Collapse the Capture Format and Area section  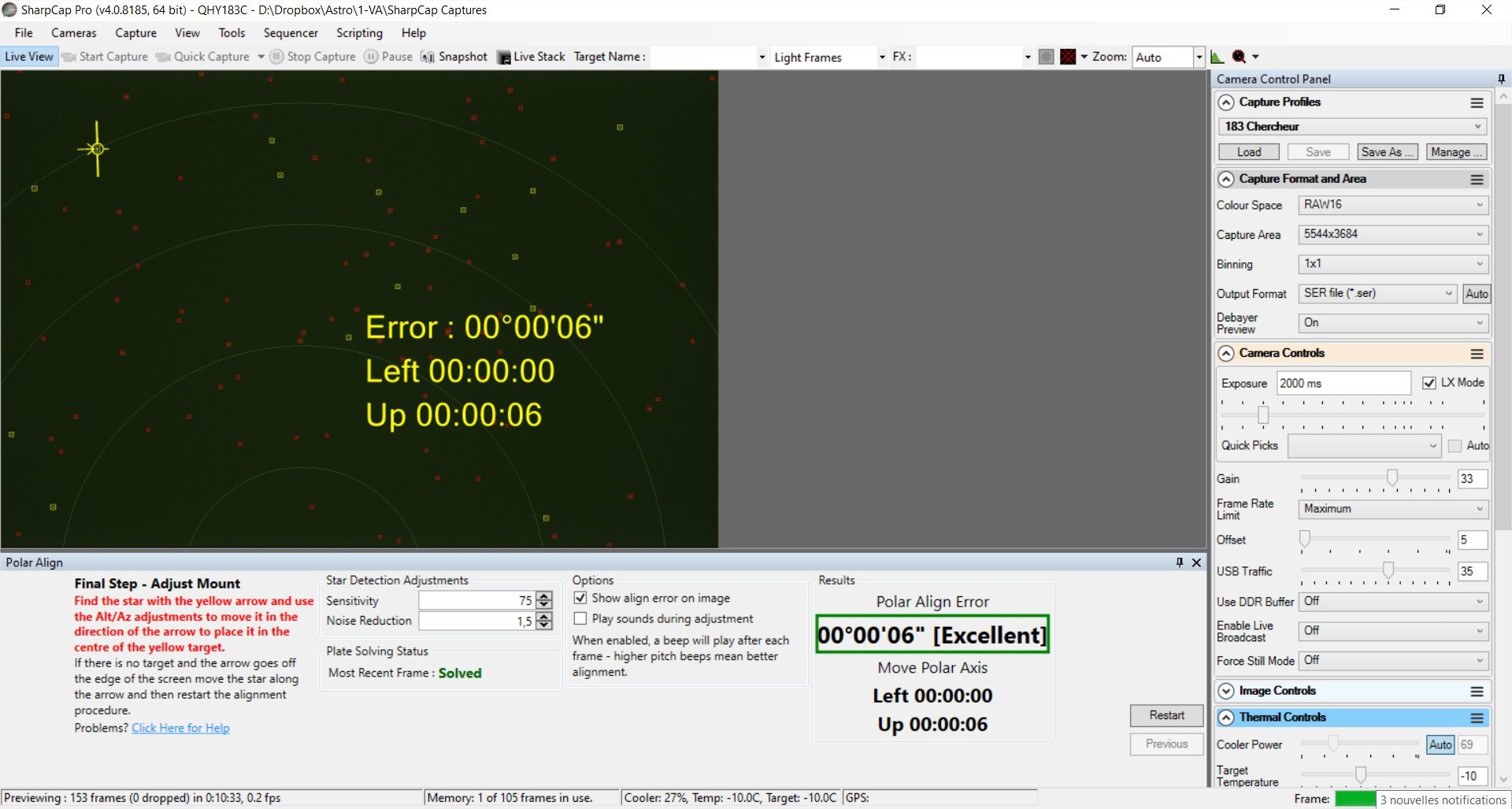[x=1226, y=180]
